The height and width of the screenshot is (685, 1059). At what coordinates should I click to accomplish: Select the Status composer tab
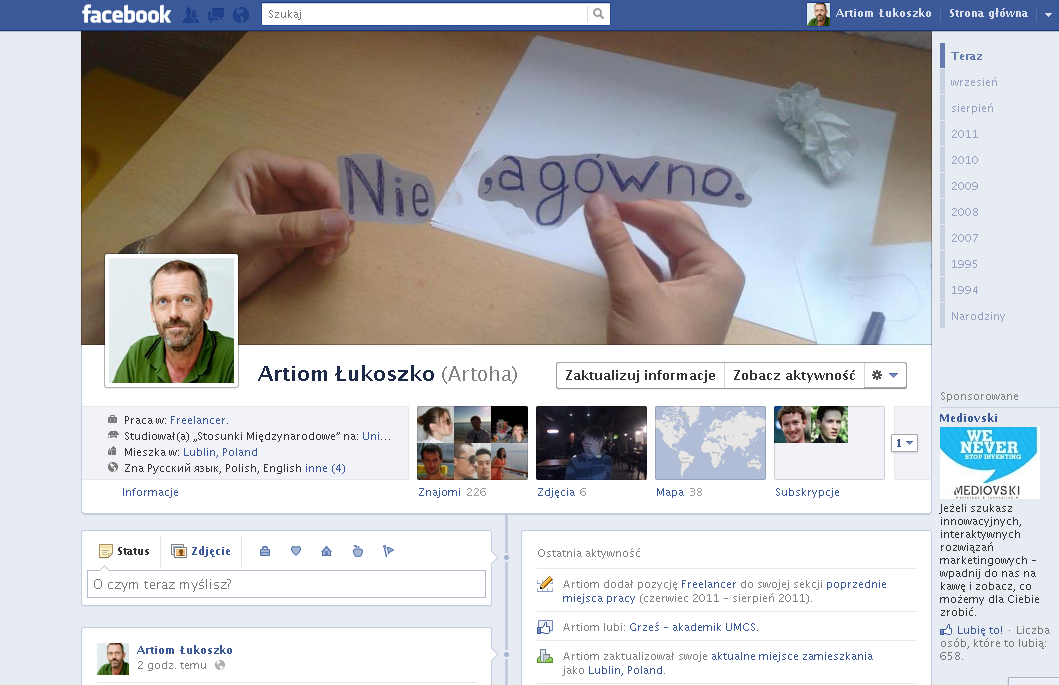[x=124, y=551]
